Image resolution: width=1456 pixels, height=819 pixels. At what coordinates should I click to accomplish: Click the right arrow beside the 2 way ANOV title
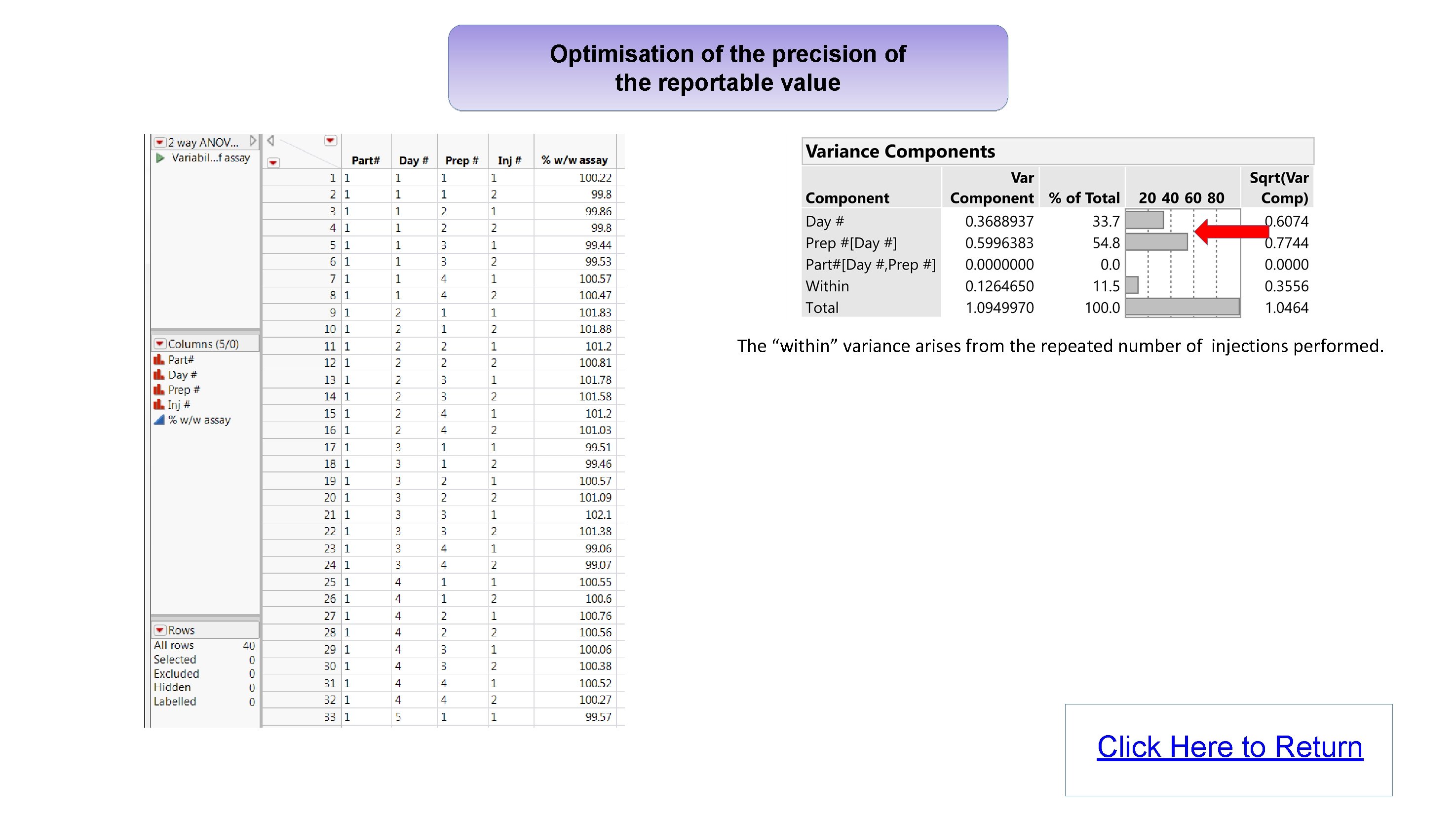253,141
